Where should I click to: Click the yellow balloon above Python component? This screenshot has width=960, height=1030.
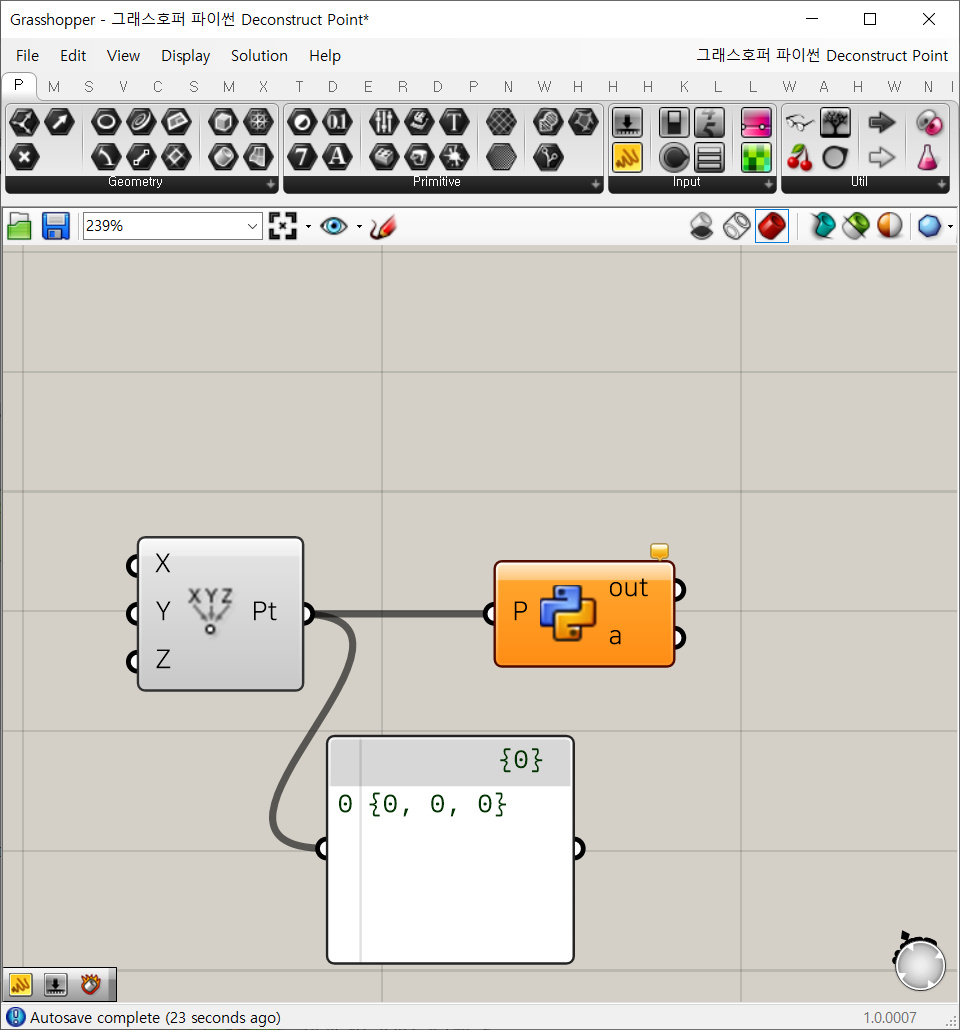tap(659, 550)
